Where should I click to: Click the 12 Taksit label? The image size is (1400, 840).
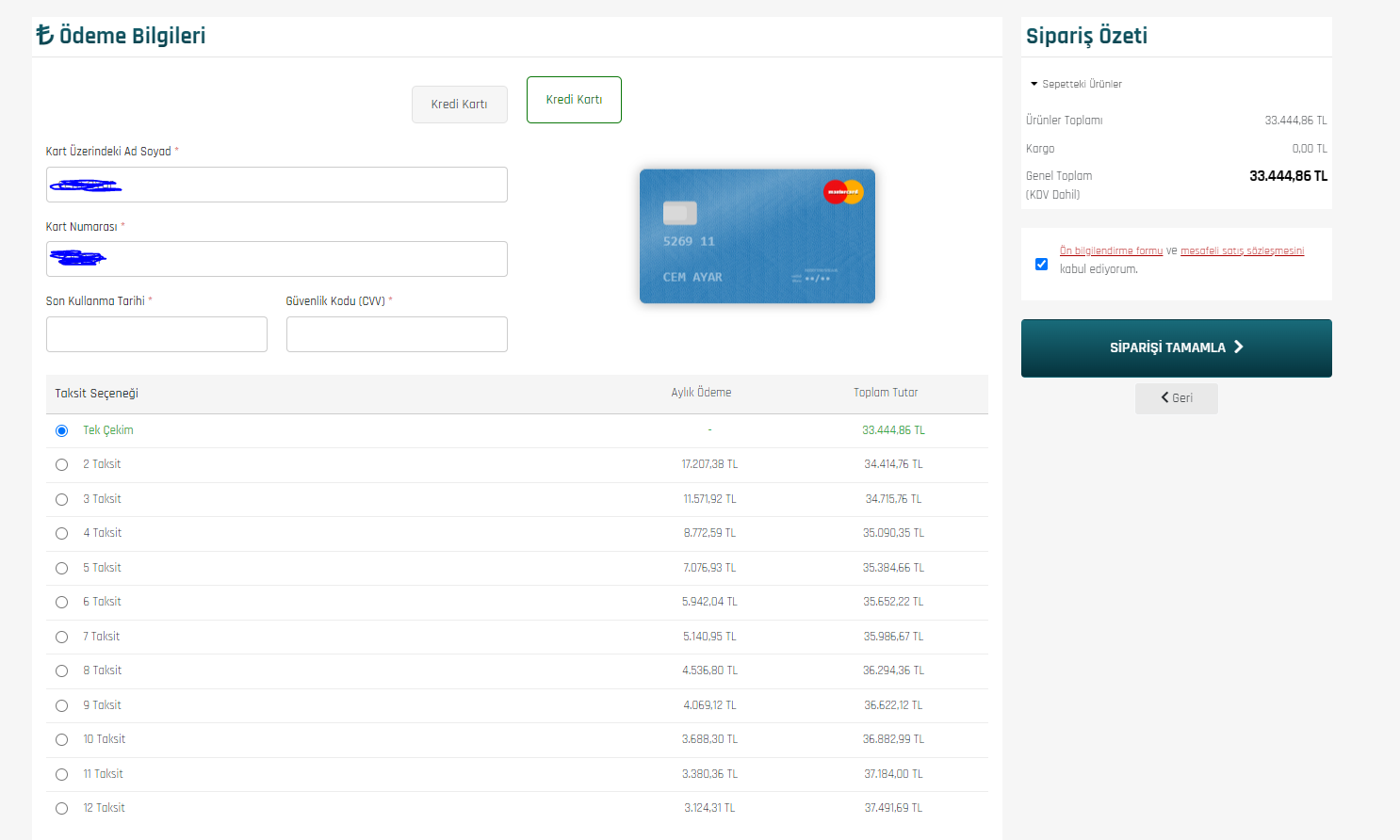[104, 808]
